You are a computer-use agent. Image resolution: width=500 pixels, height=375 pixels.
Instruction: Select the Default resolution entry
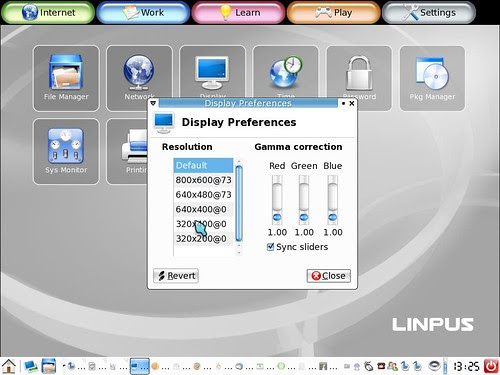tap(203, 165)
